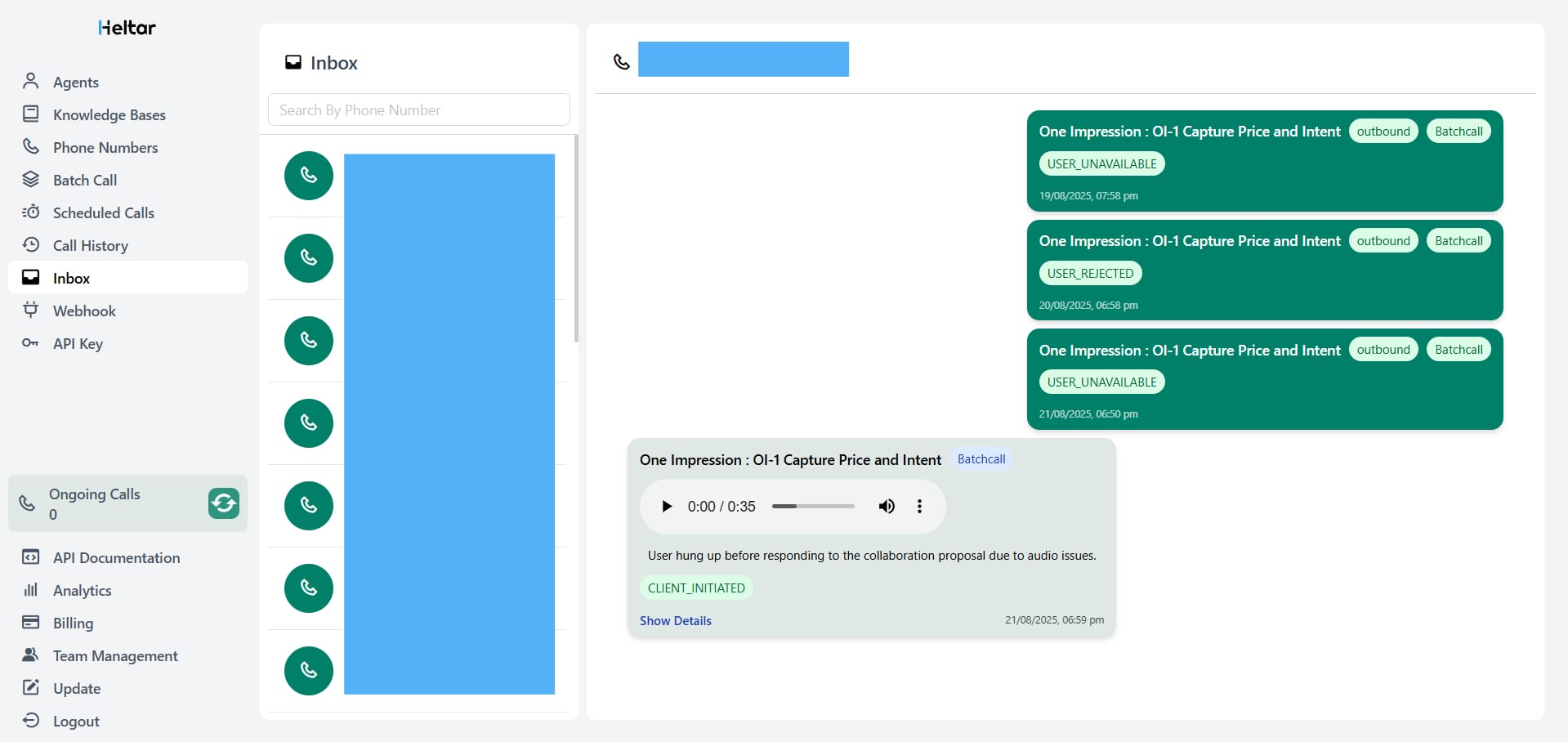The height and width of the screenshot is (742, 1568).
Task: Click the refresh Ongoing Calls icon
Action: coord(223,503)
